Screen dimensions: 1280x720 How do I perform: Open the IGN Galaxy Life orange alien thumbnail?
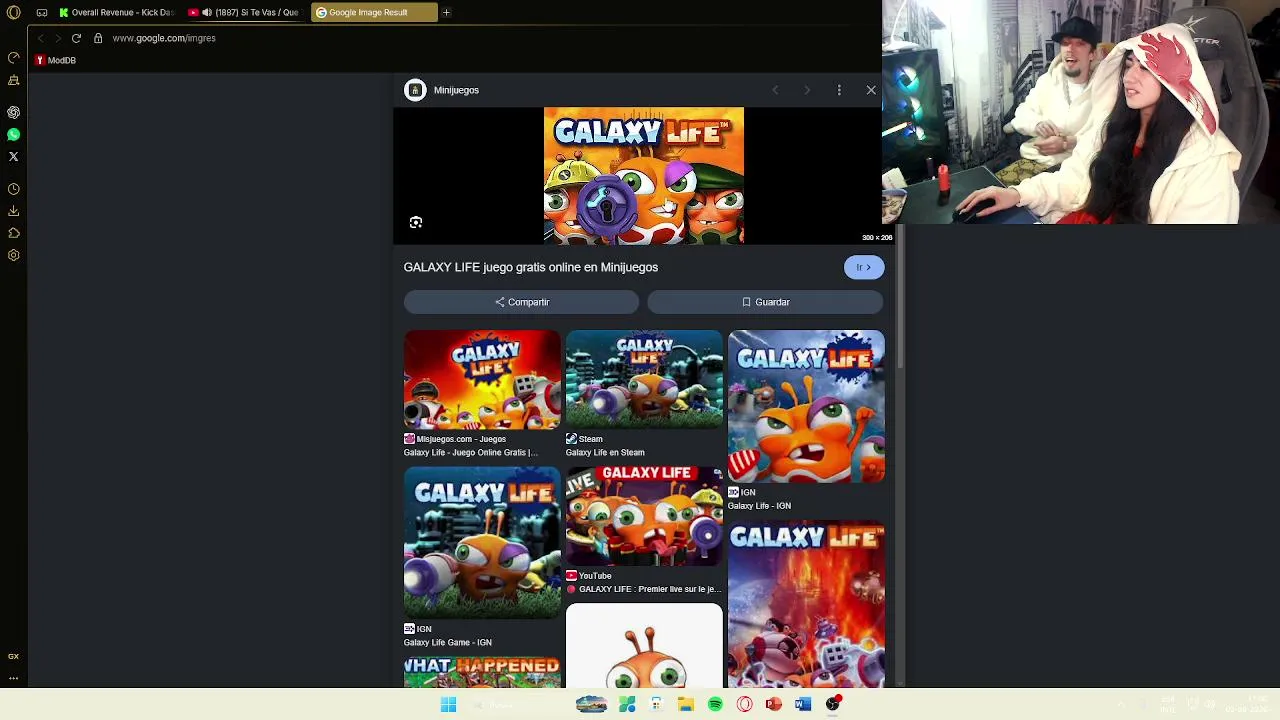point(806,406)
